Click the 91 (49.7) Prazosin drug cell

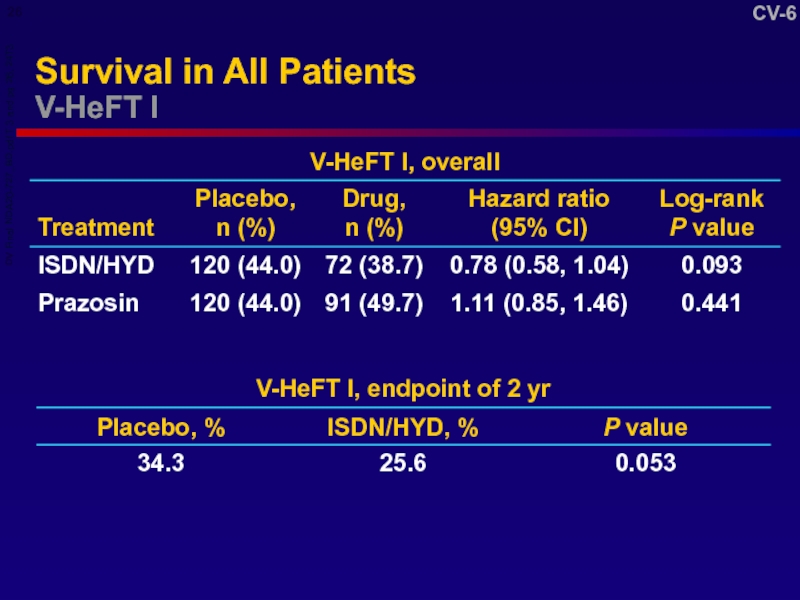tap(373, 303)
